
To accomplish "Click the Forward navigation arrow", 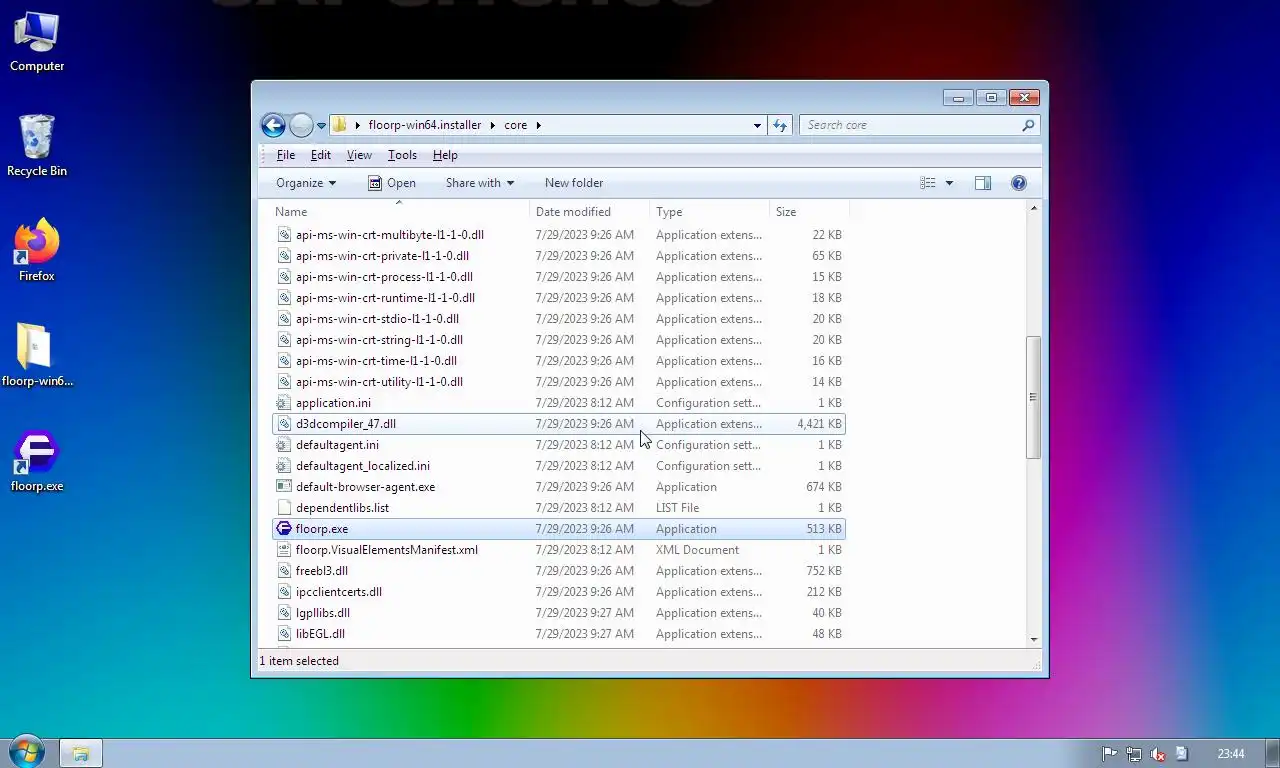I will pyautogui.click(x=301, y=125).
